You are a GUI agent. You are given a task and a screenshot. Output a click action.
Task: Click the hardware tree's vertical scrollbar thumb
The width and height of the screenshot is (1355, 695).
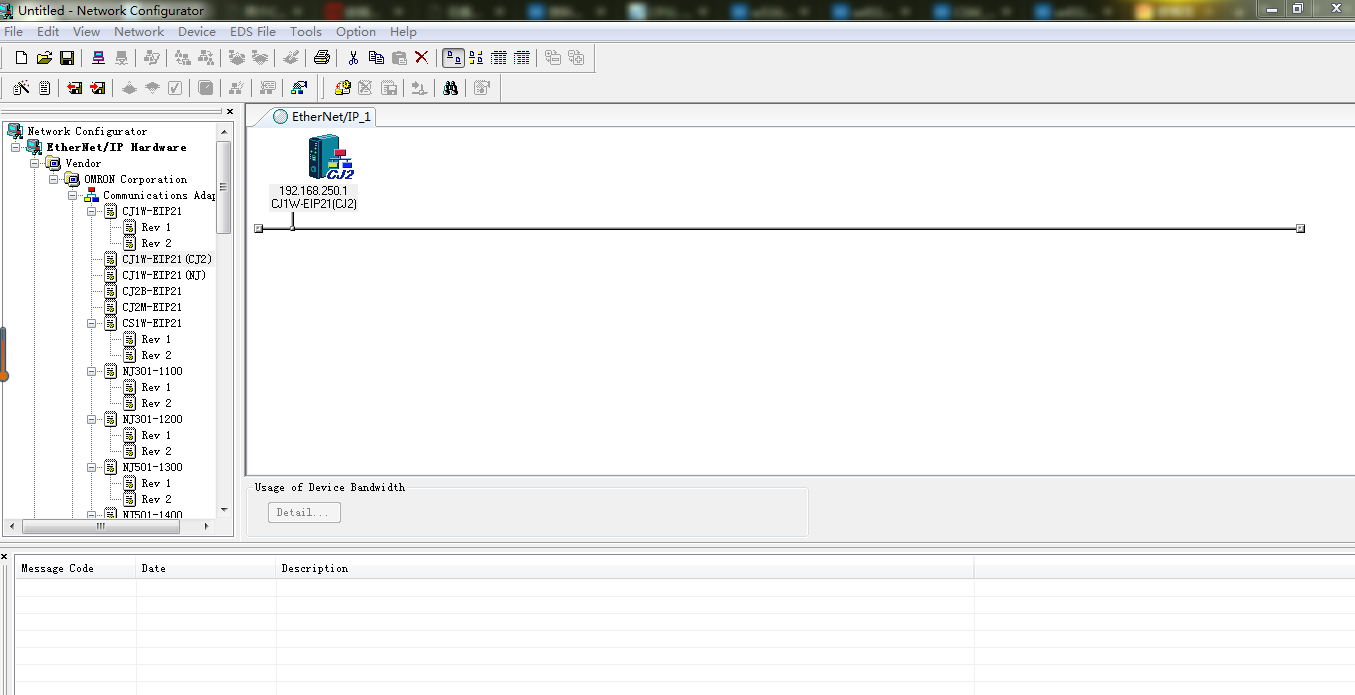(x=223, y=186)
